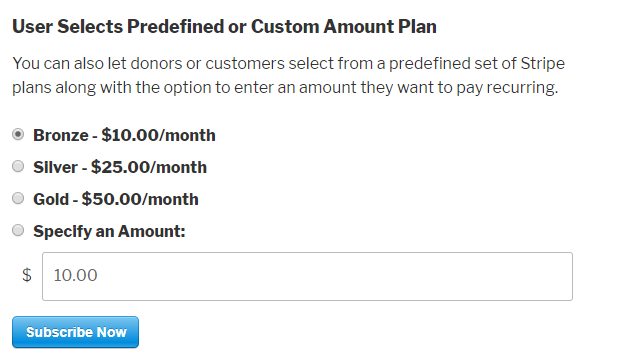The width and height of the screenshot is (629, 362).
Task: Select the Bronze plan radio button
Action: point(18,134)
